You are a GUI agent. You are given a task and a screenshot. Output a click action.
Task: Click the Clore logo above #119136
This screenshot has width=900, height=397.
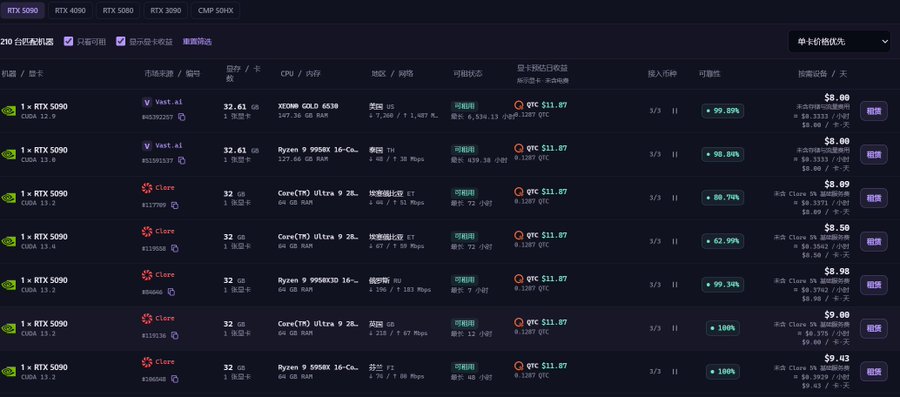tap(147, 318)
